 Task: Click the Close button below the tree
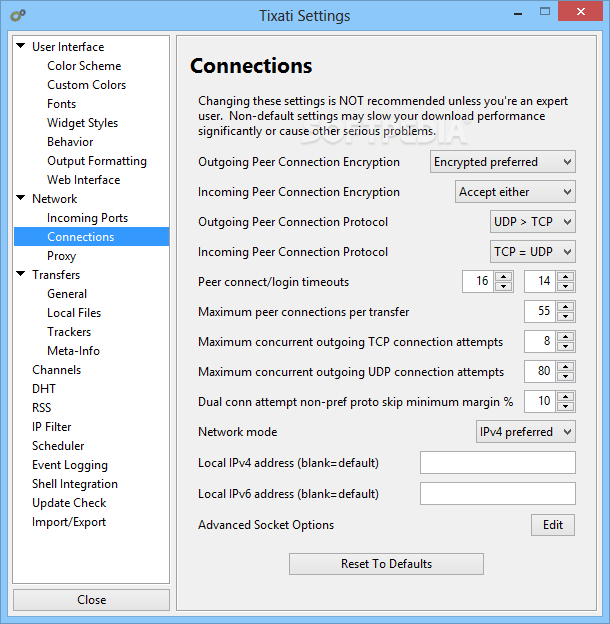[92, 600]
